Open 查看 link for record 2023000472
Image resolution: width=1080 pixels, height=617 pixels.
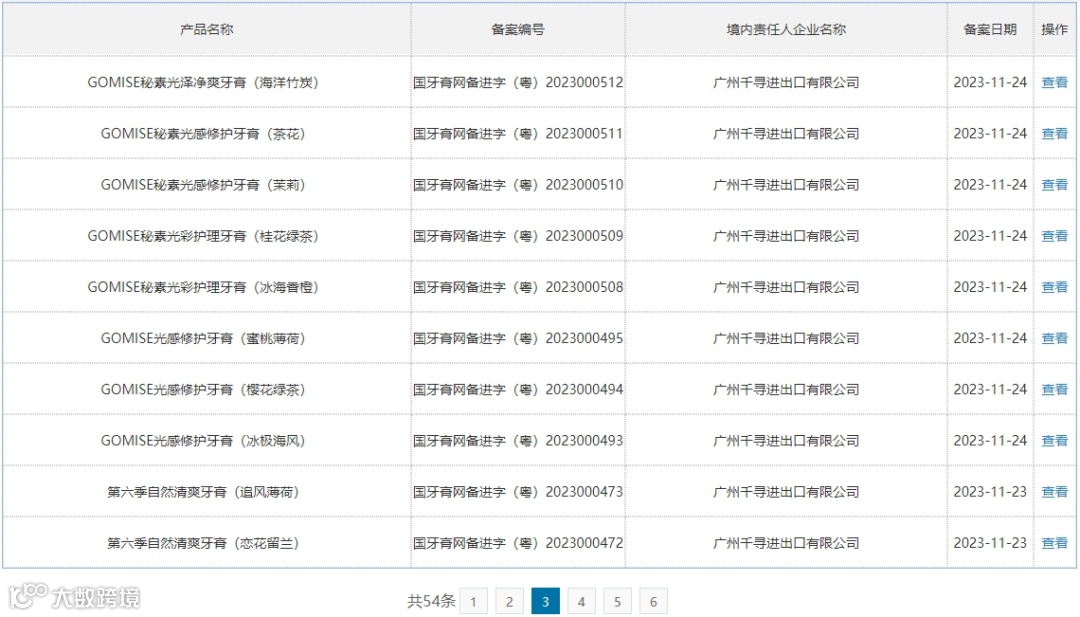point(1054,543)
